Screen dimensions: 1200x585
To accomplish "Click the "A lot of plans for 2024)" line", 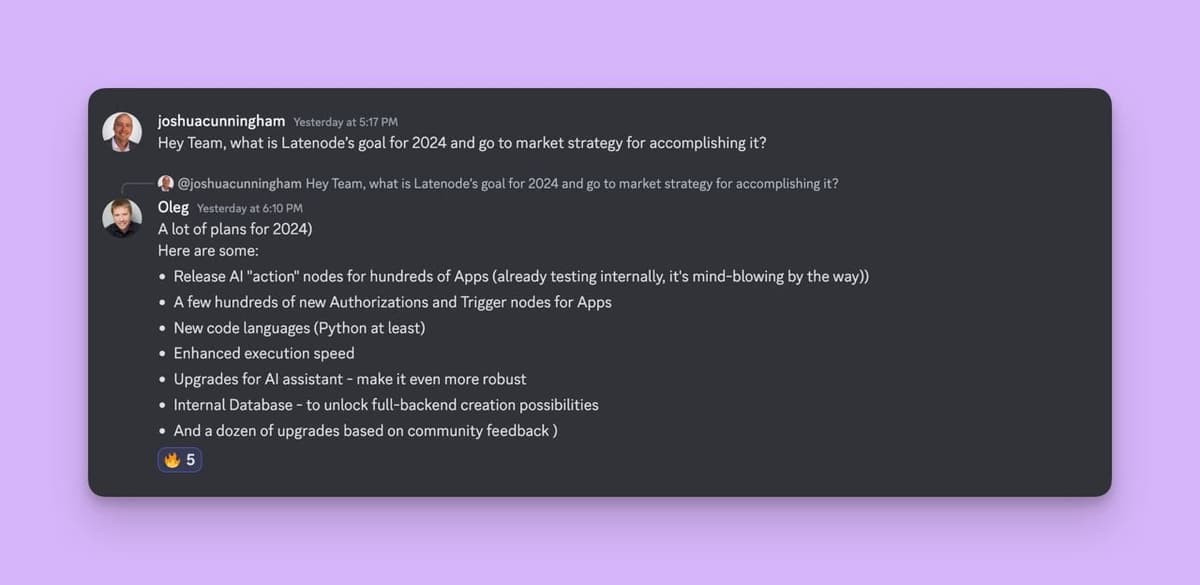I will (235, 229).
